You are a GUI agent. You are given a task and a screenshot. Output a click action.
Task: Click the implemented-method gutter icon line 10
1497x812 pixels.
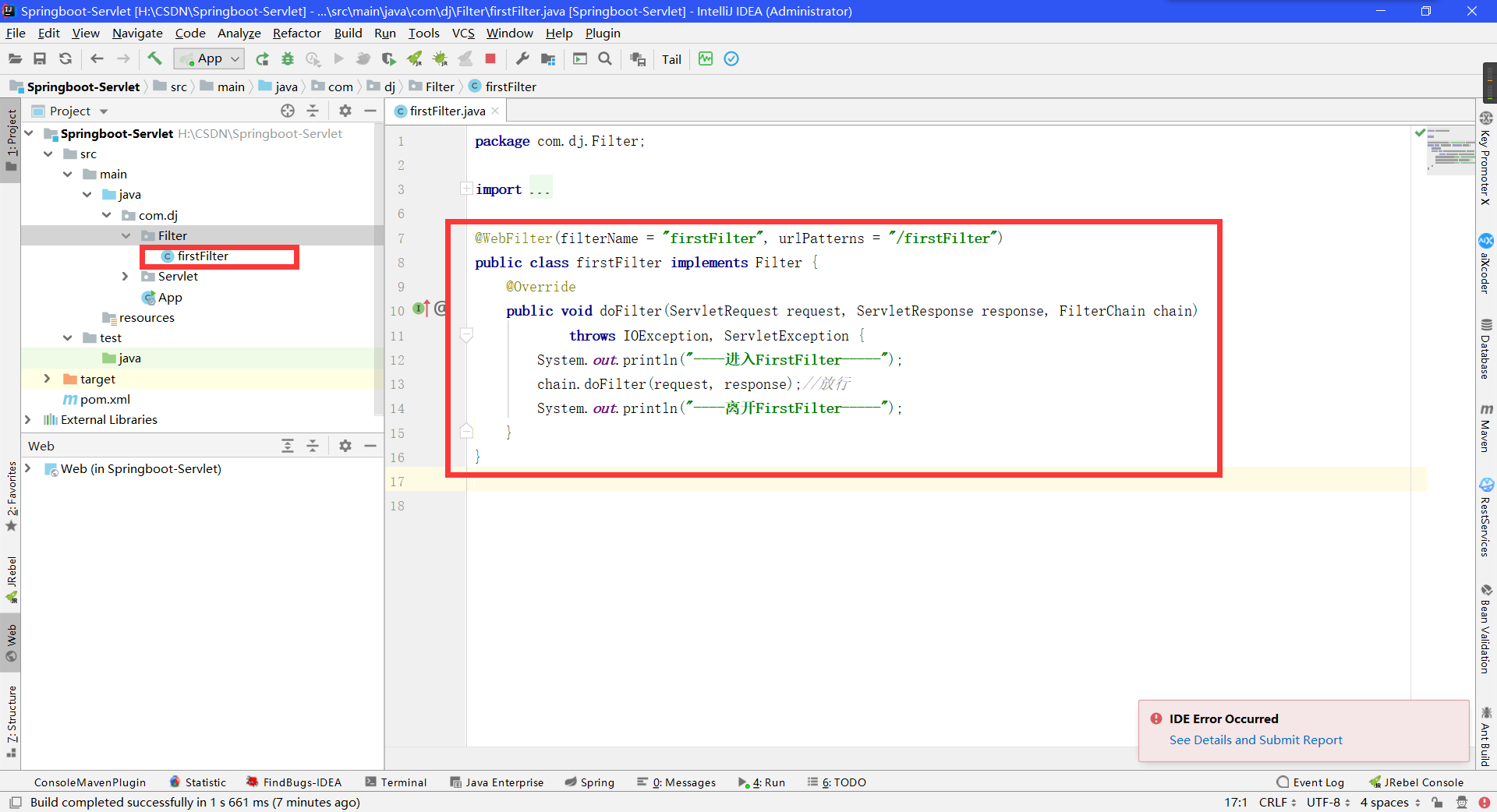(x=421, y=309)
